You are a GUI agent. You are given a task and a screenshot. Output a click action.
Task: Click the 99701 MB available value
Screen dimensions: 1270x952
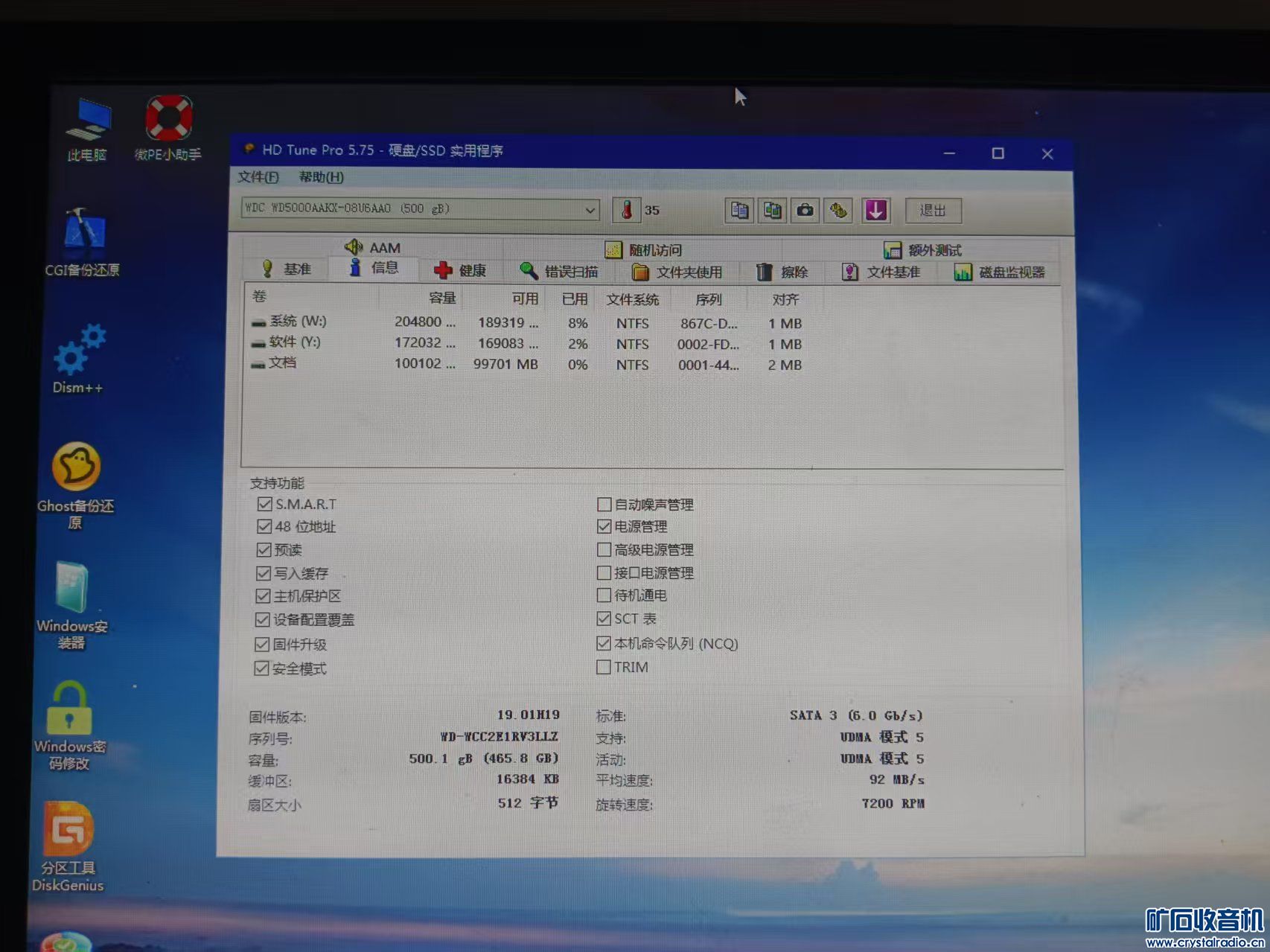(505, 364)
